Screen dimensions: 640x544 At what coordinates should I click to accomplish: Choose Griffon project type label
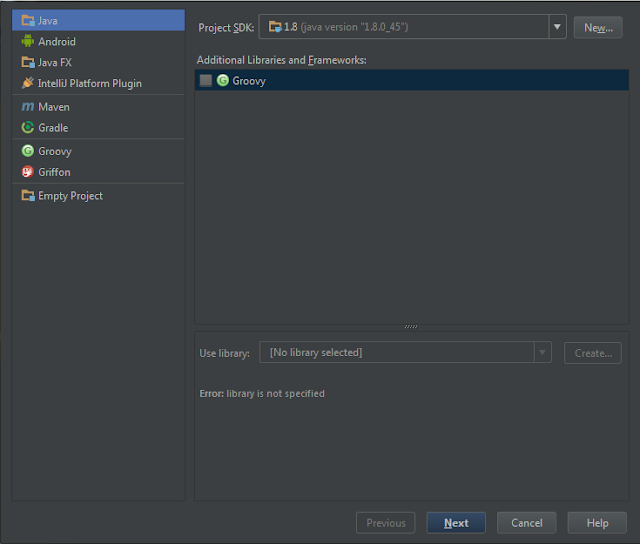pos(54,172)
